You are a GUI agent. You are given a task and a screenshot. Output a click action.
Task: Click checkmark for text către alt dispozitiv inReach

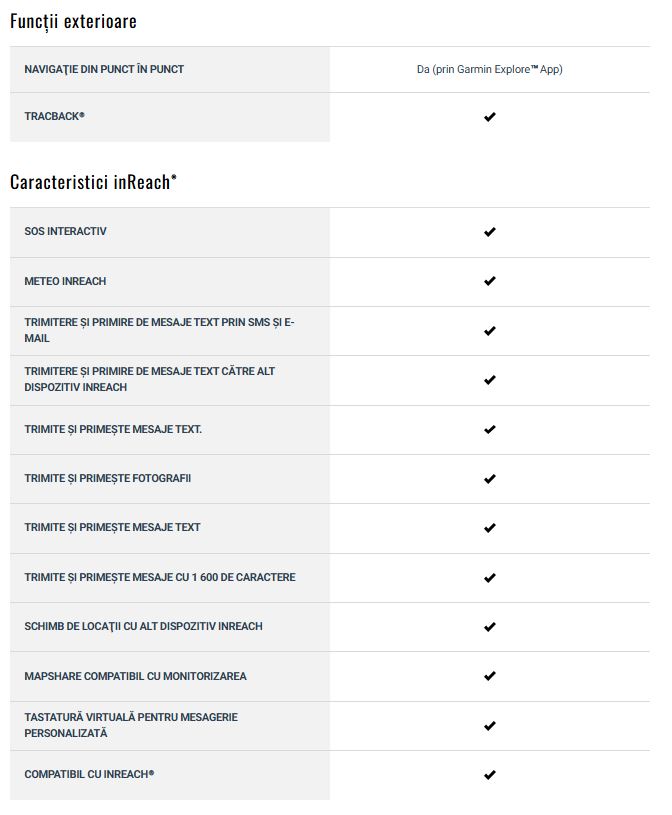pyautogui.click(x=489, y=380)
